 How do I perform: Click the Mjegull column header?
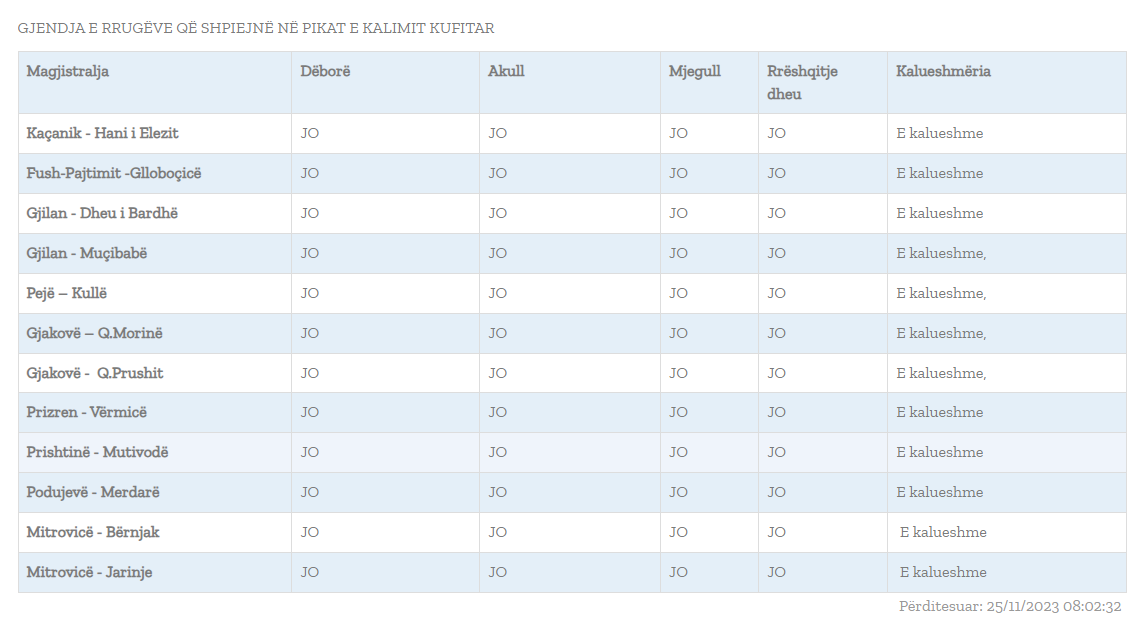click(695, 72)
